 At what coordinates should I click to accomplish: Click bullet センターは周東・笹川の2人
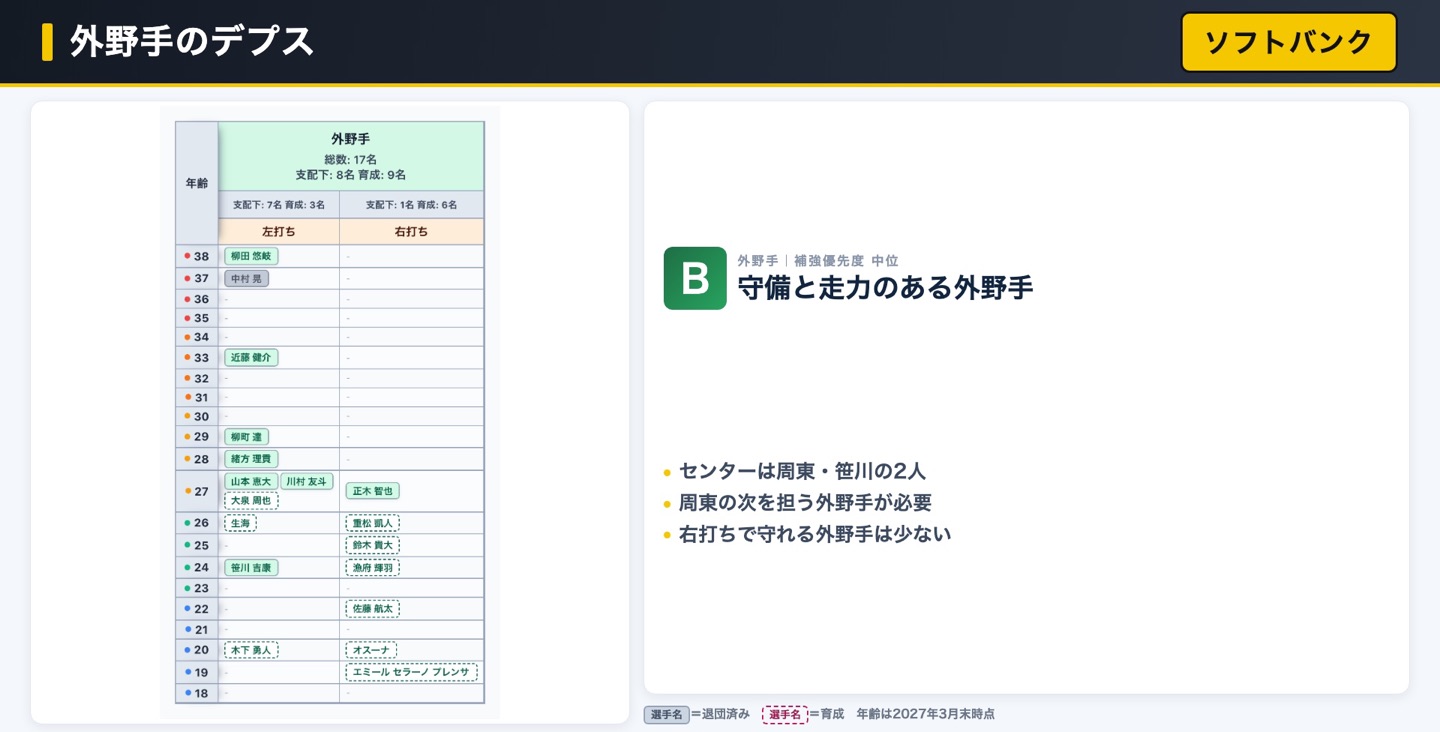pyautogui.click(x=802, y=471)
